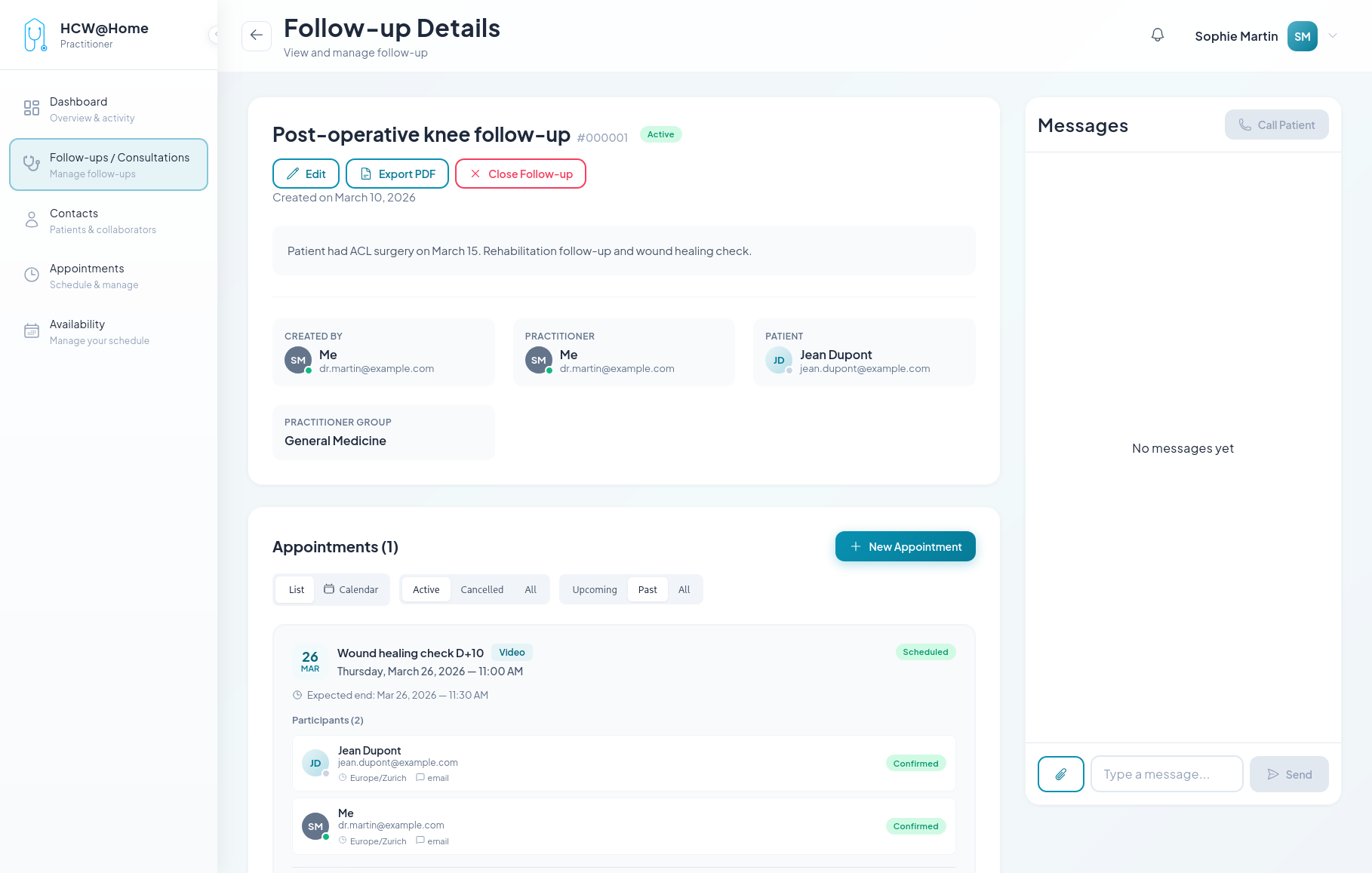The width and height of the screenshot is (1372, 873).
Task: Show Upcoming appointments instead of Past
Action: [x=594, y=589]
